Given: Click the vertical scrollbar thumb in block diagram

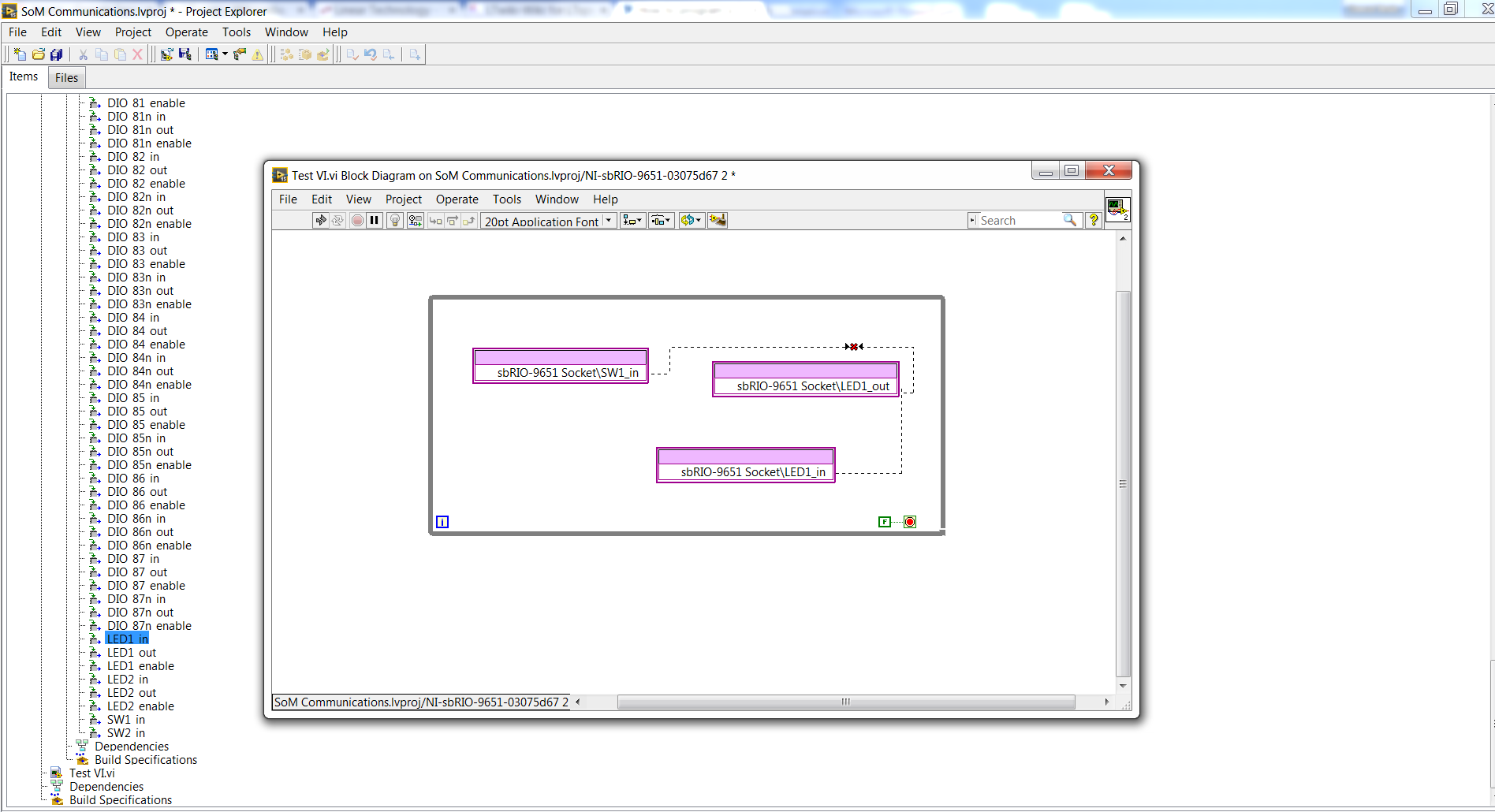Looking at the screenshot, I should pyautogui.click(x=1124, y=484).
